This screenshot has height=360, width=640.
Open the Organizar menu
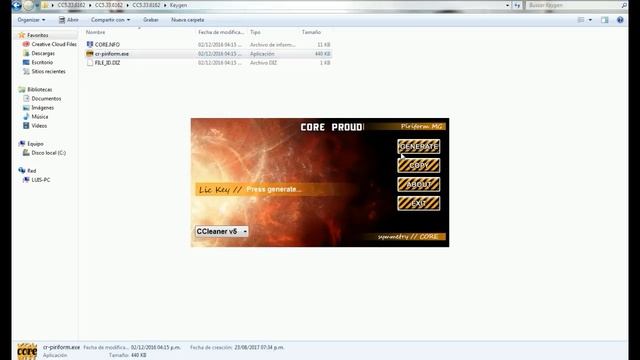click(x=31, y=20)
